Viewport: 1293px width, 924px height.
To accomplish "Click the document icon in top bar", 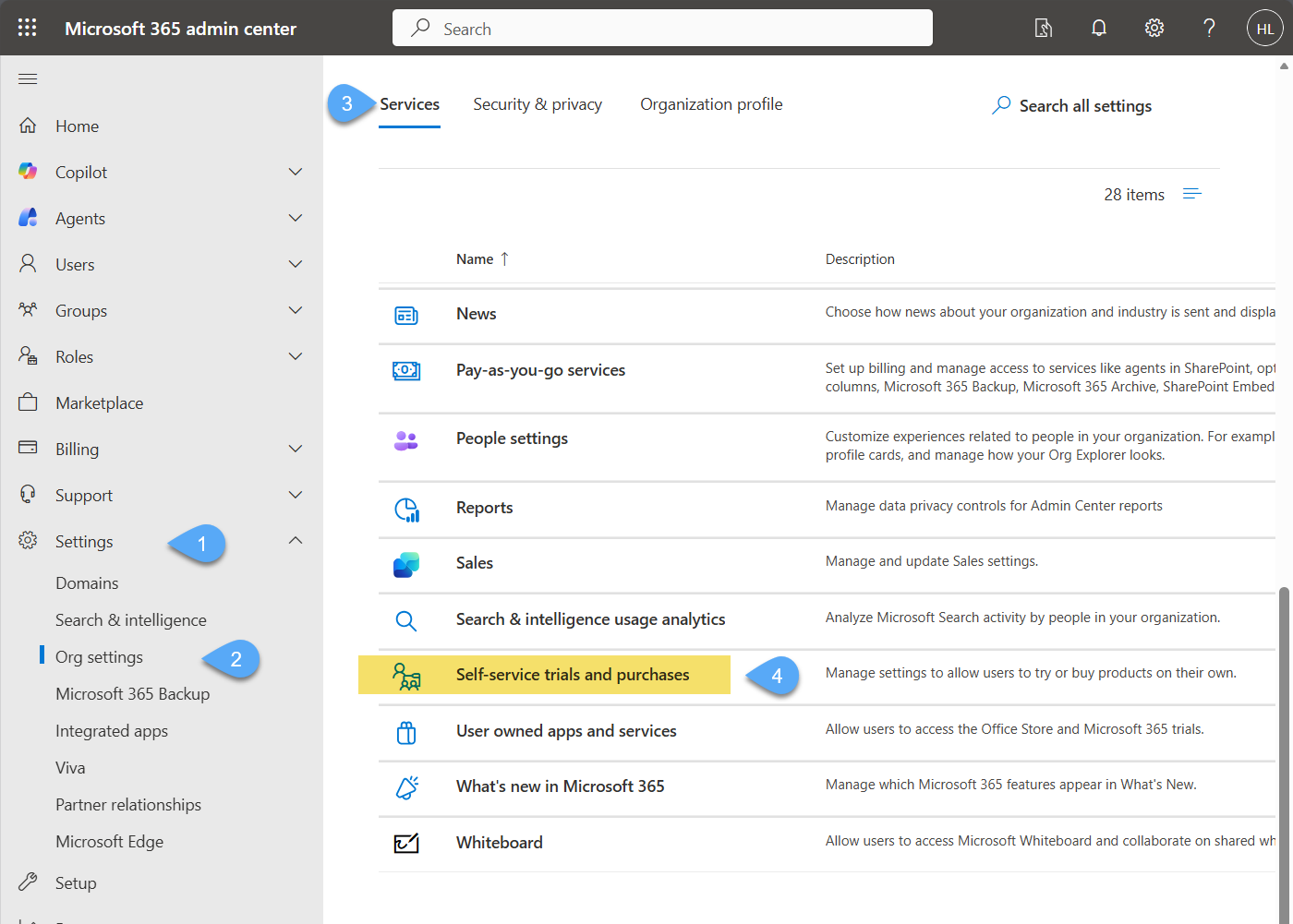I will coord(1044,29).
